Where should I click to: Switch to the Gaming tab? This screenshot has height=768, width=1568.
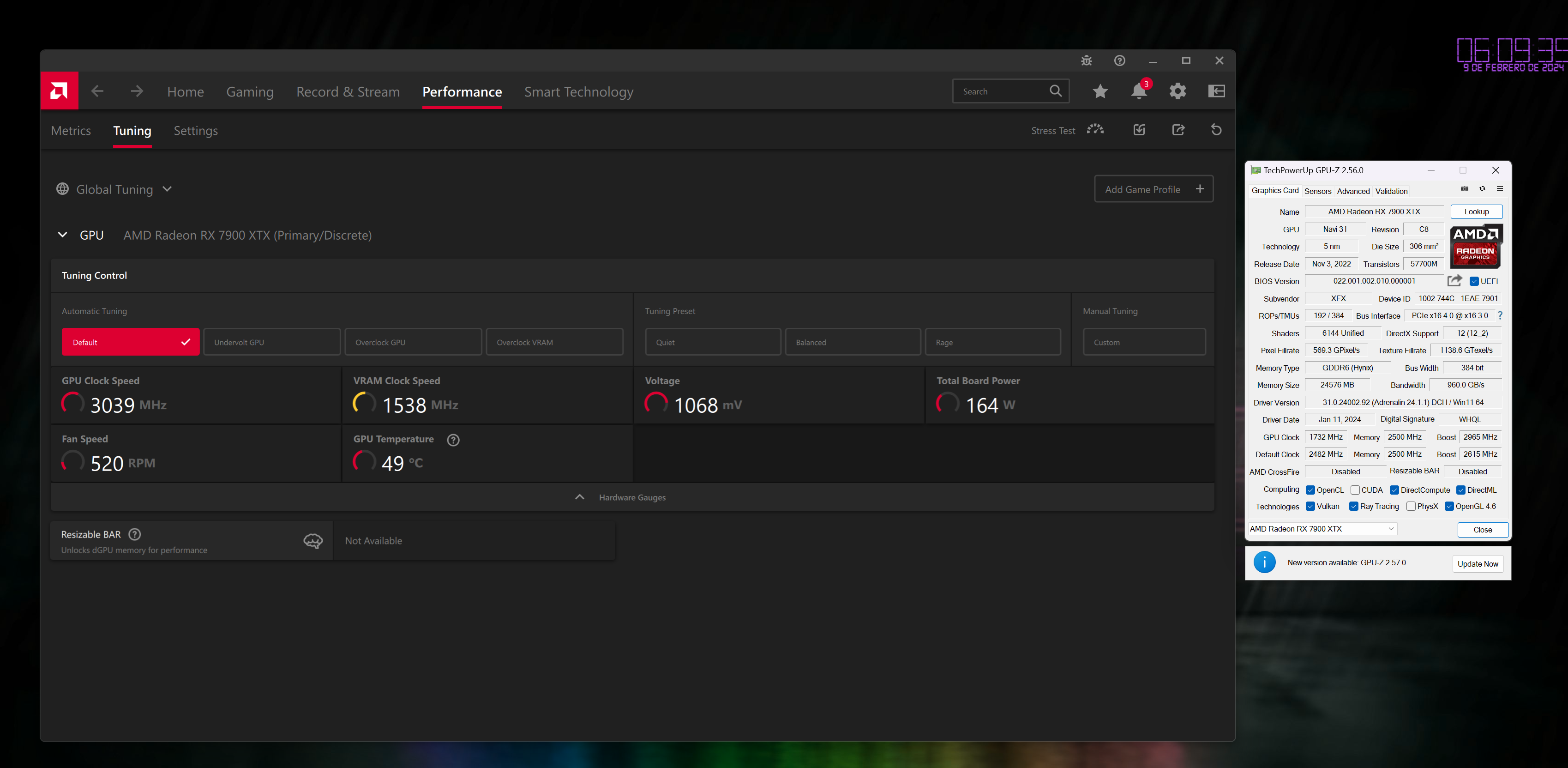point(250,92)
